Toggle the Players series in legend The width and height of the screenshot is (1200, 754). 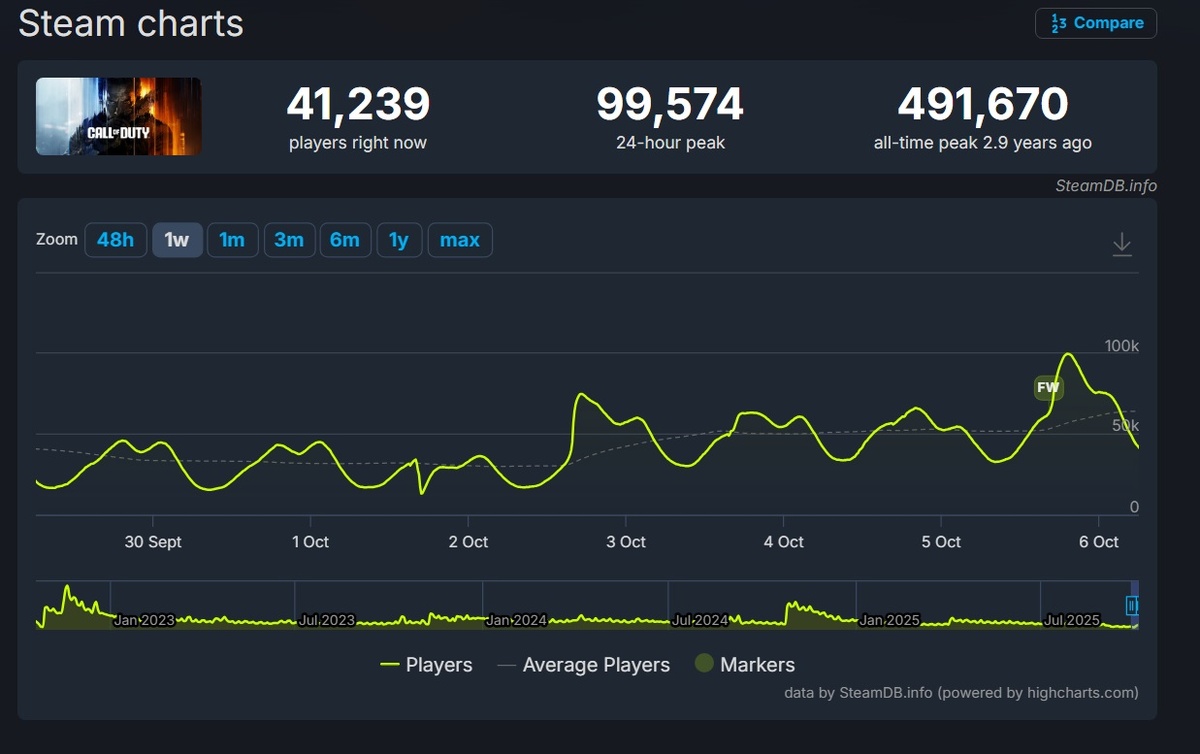[426, 665]
